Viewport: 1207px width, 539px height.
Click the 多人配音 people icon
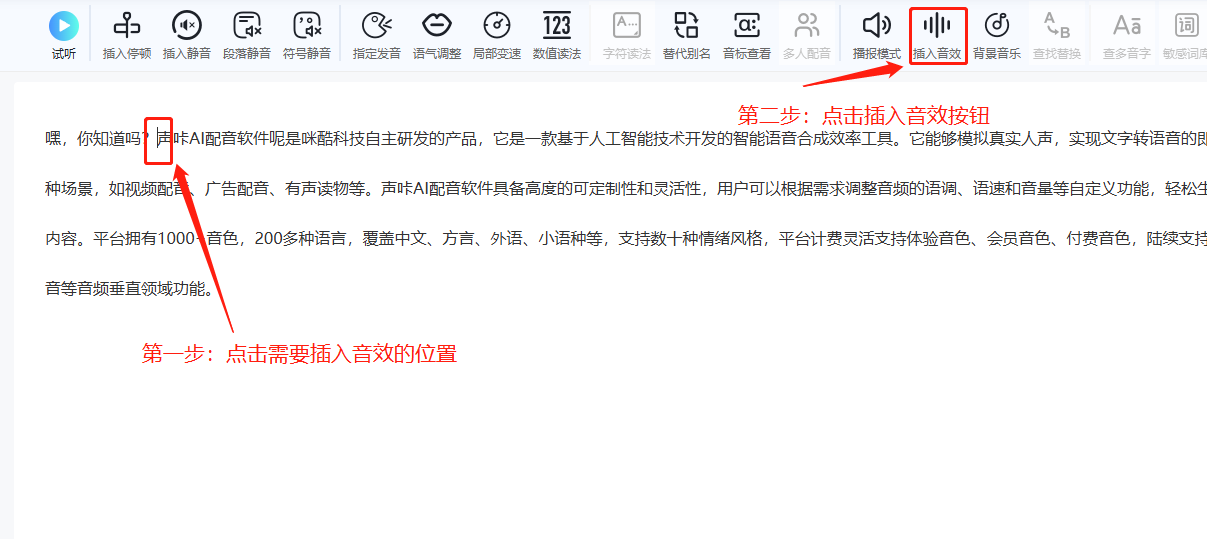coord(807,35)
